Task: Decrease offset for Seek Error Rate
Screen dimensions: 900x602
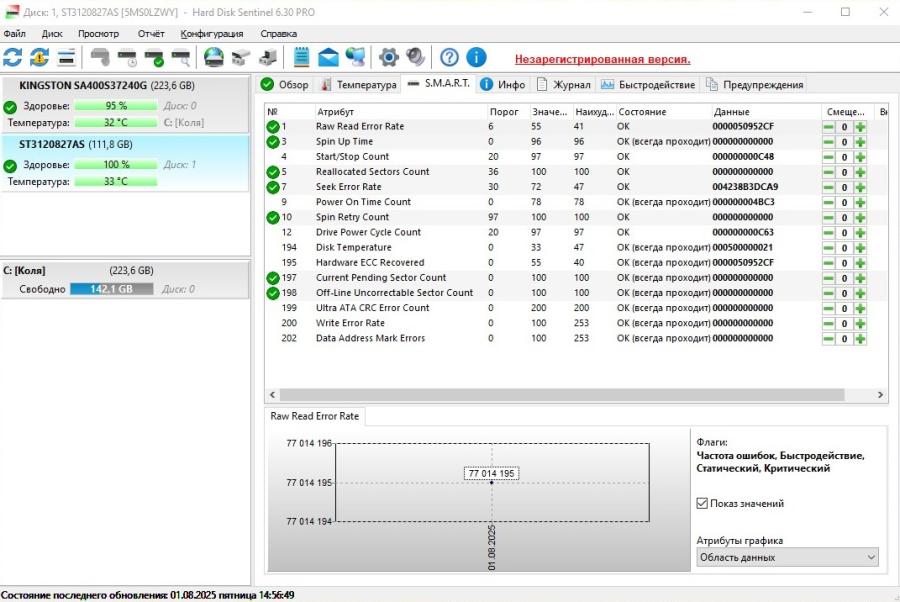Action: click(x=828, y=187)
